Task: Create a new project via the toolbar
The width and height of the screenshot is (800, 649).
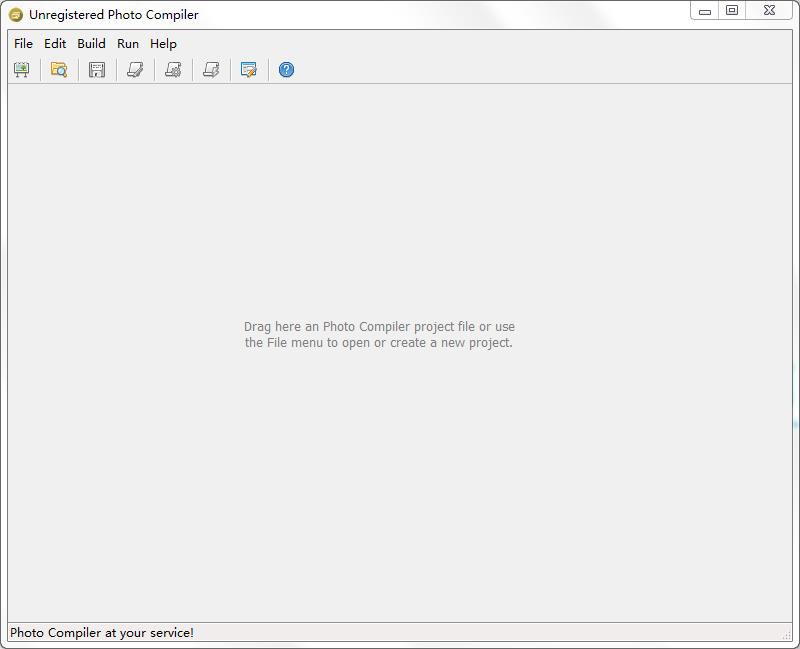Action: click(21, 69)
